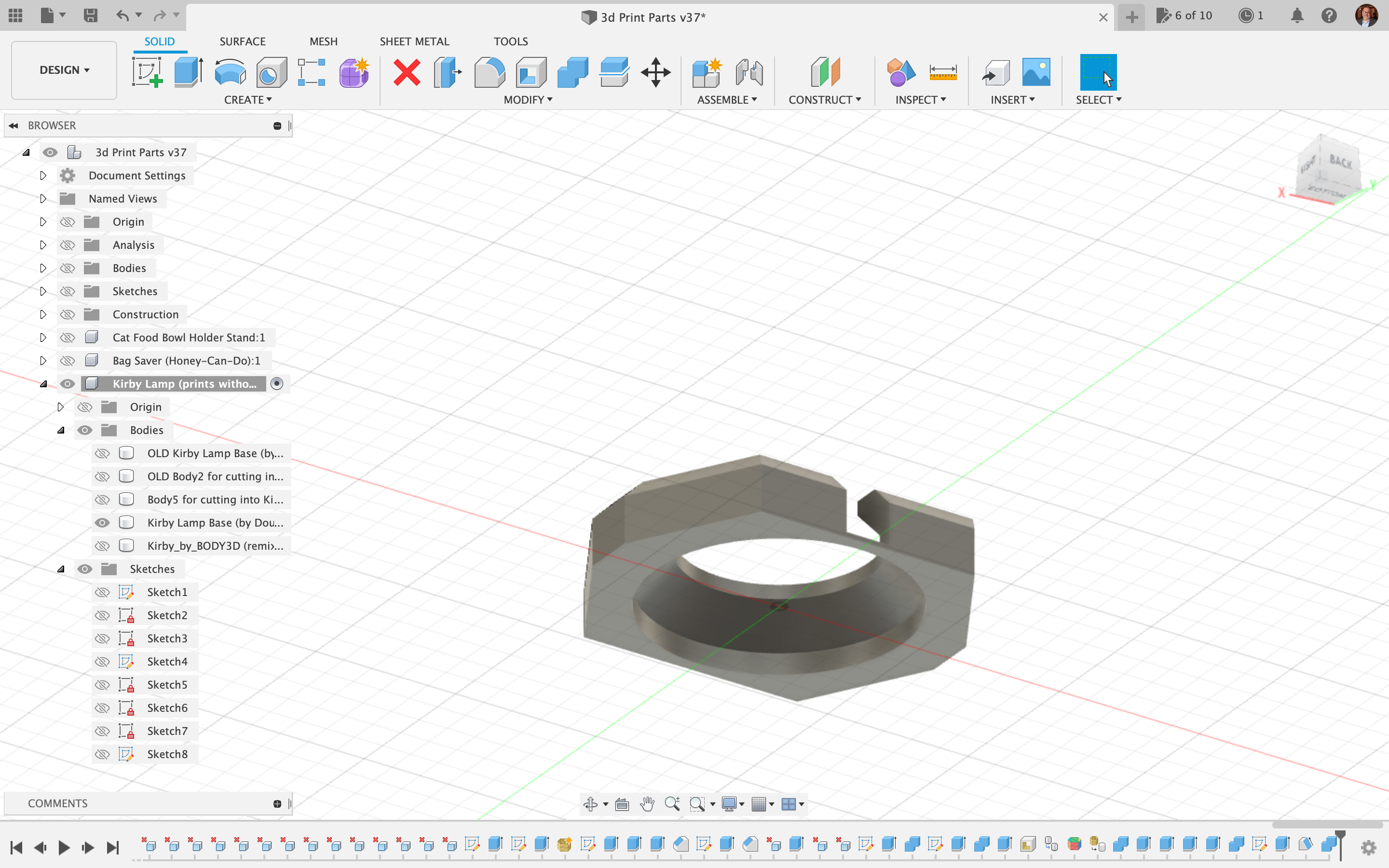Open the DESIGN workspace dropdown
The height and width of the screenshot is (868, 1389).
pyautogui.click(x=64, y=70)
